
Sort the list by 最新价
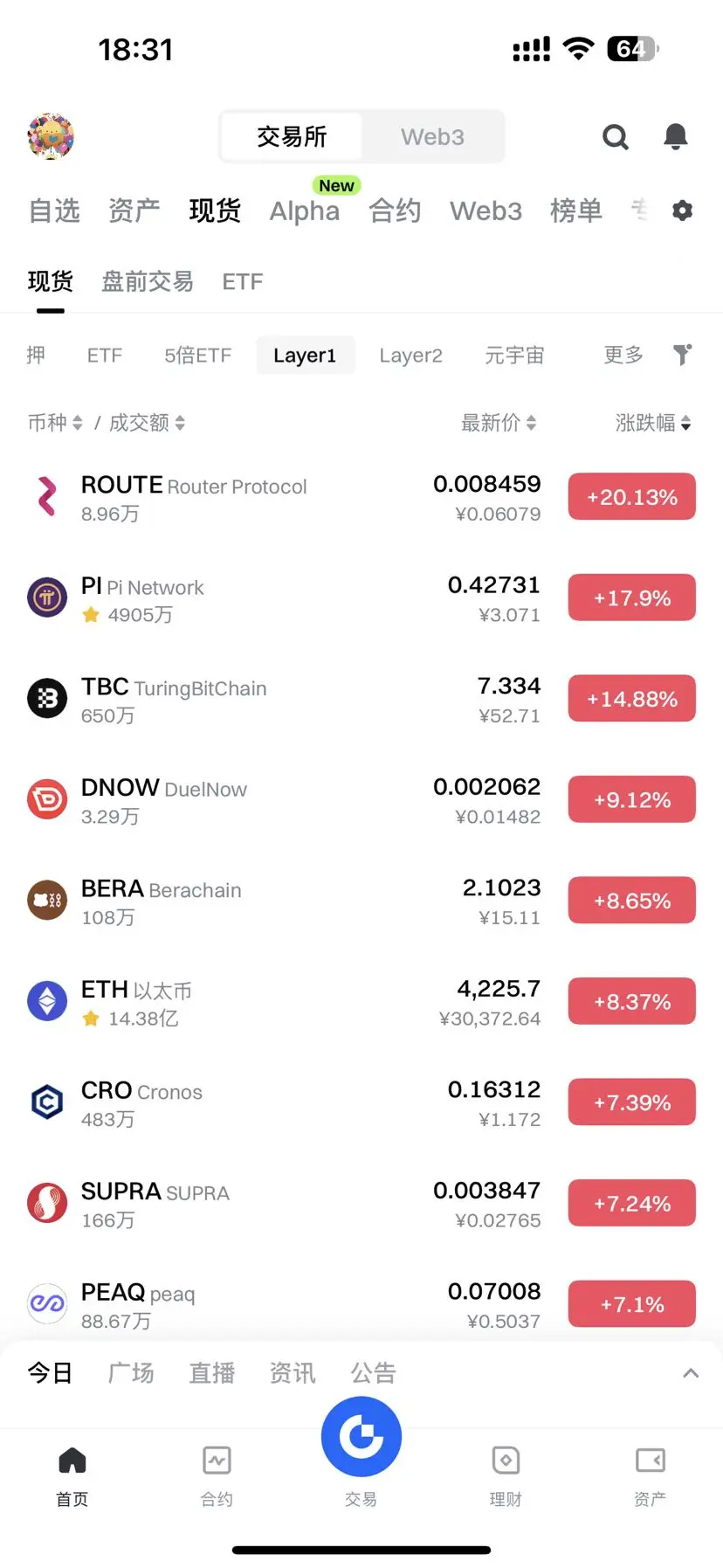point(499,423)
